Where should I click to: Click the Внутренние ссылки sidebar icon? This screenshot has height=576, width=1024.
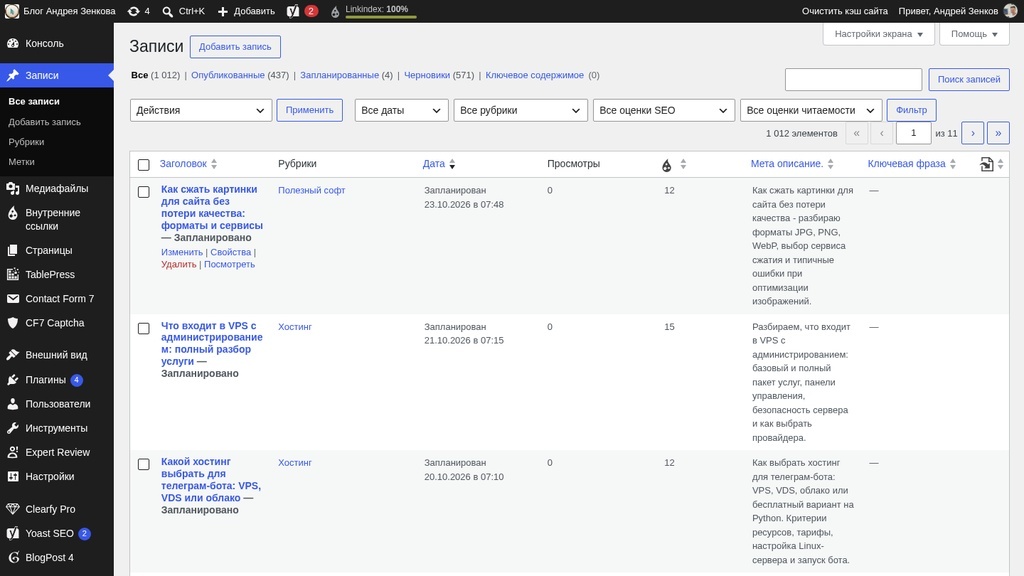12,213
